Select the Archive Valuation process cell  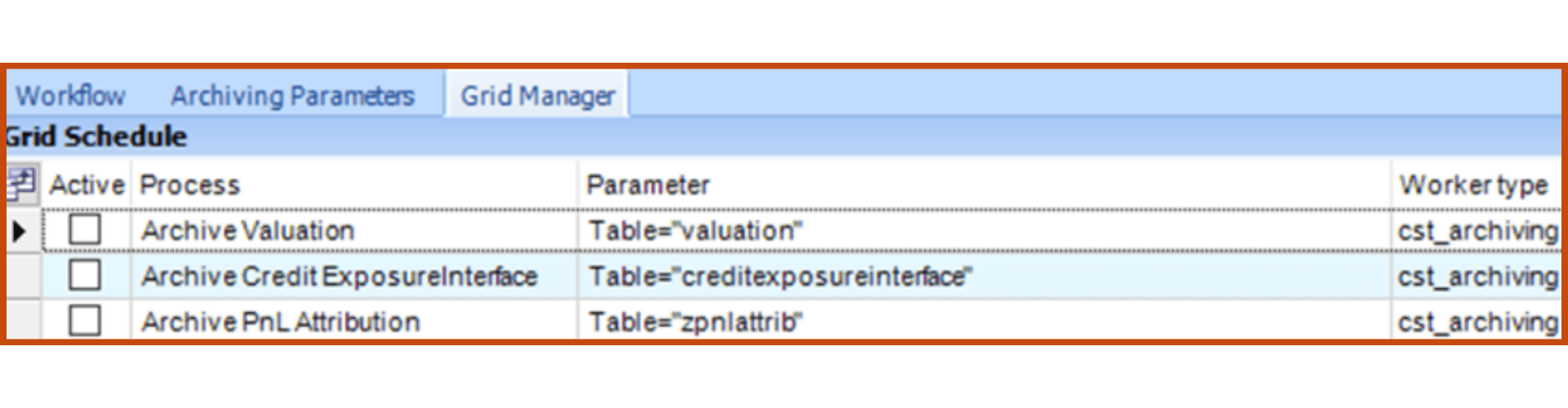click(x=354, y=231)
